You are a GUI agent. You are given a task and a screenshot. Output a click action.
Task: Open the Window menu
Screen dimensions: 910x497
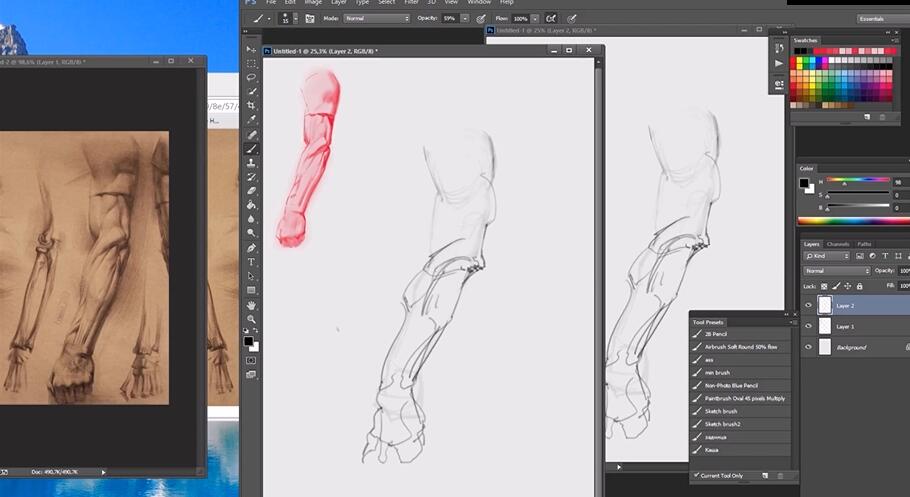tap(479, 2)
